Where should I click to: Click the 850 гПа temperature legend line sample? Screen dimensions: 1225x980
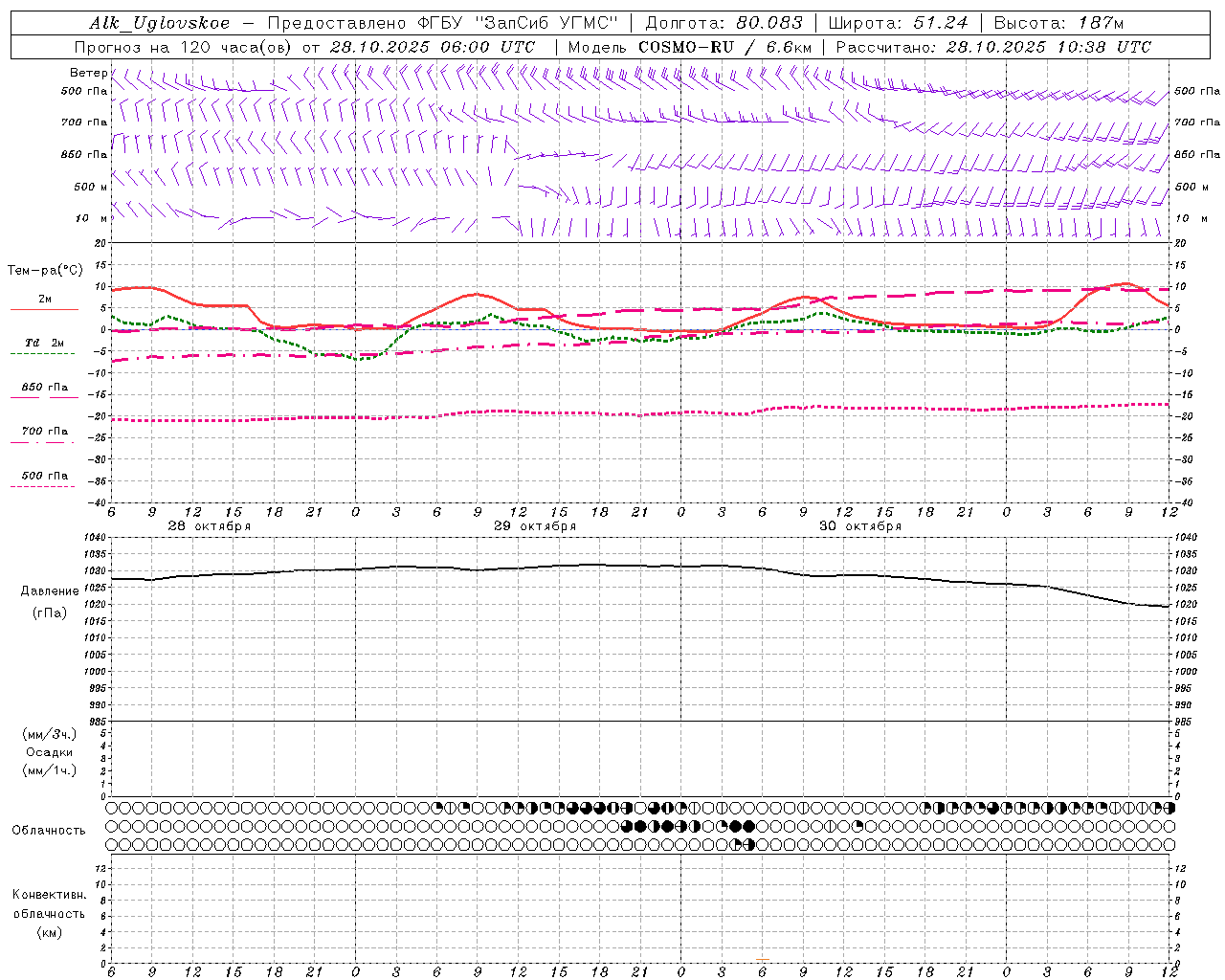point(42,398)
